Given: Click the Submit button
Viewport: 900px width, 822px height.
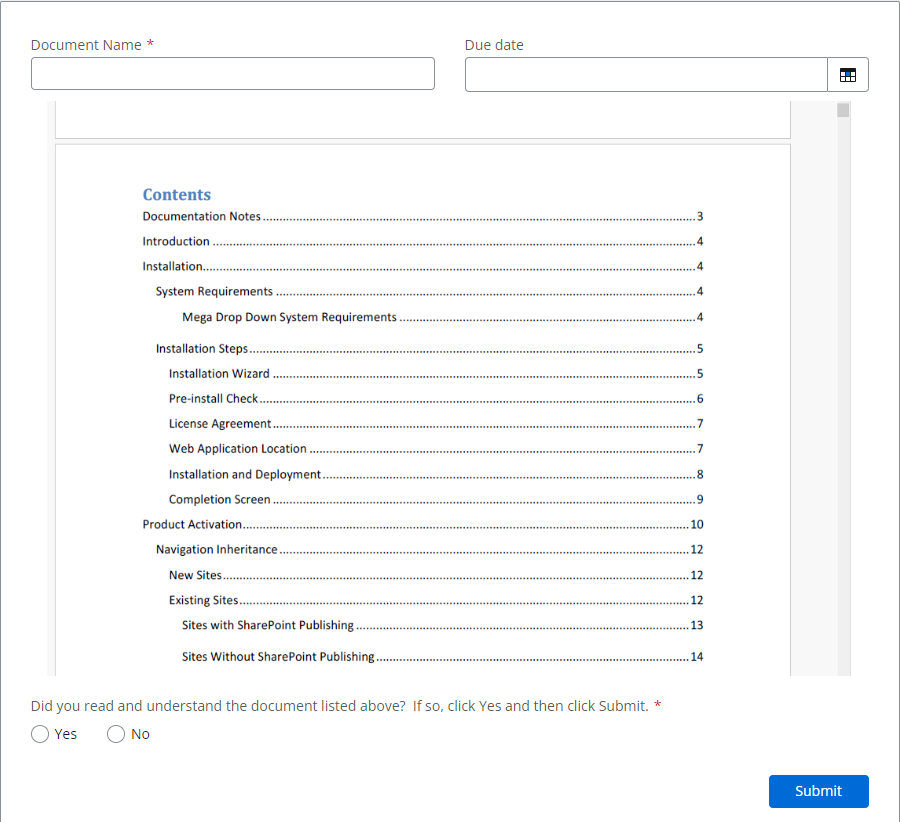Looking at the screenshot, I should pyautogui.click(x=818, y=791).
